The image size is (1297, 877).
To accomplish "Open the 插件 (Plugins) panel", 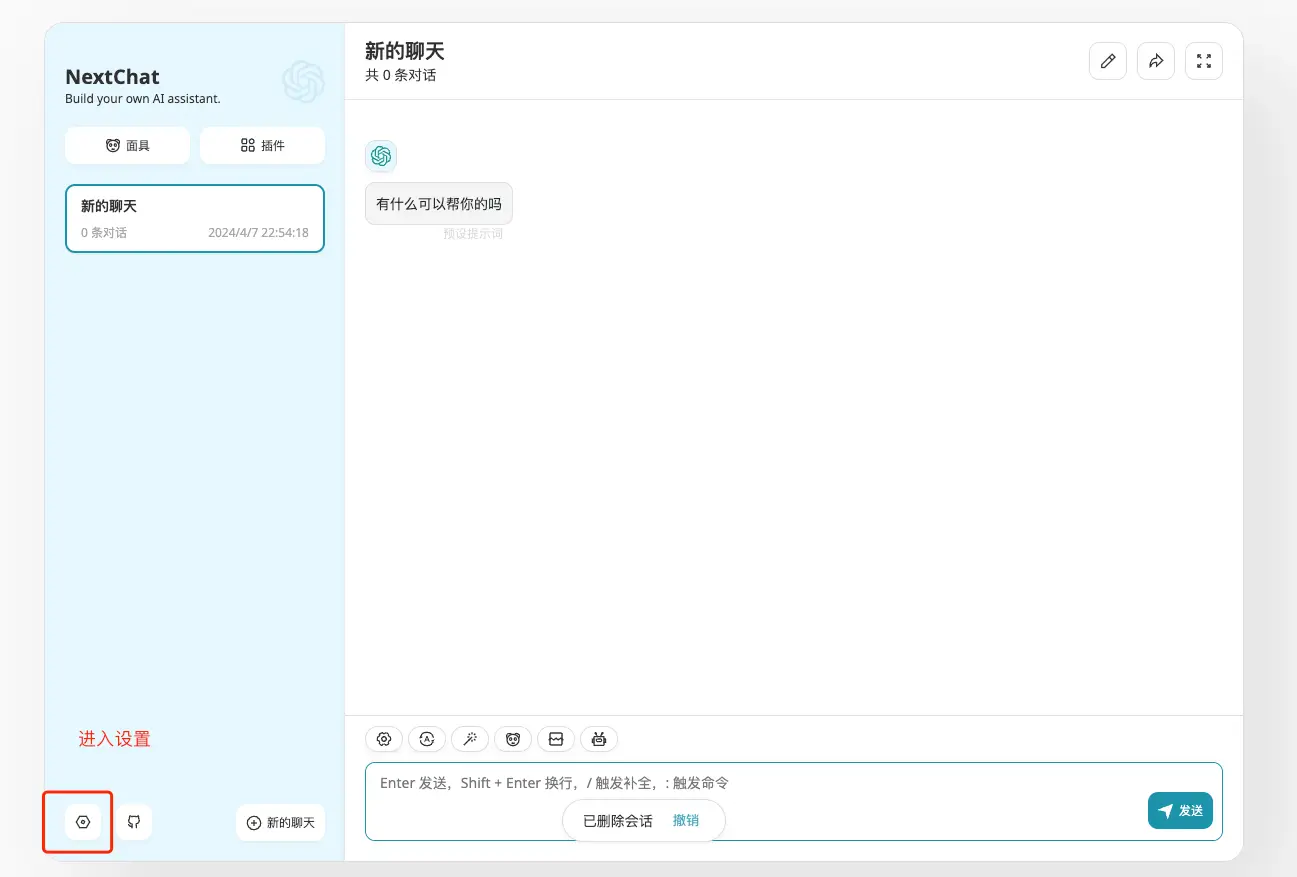I will [x=262, y=145].
